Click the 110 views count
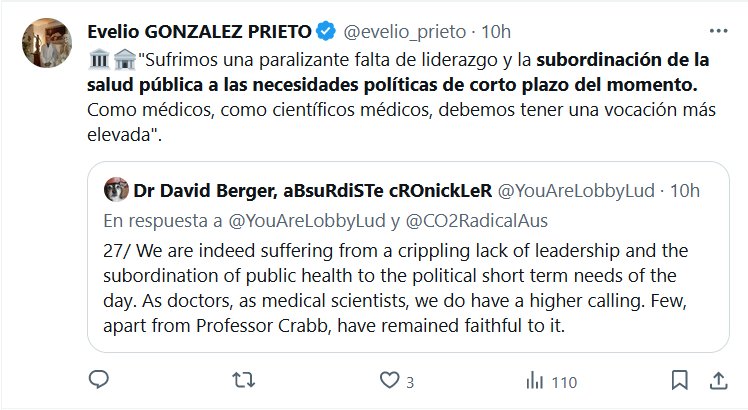Viewport: 748px width, 410px height. (x=564, y=382)
